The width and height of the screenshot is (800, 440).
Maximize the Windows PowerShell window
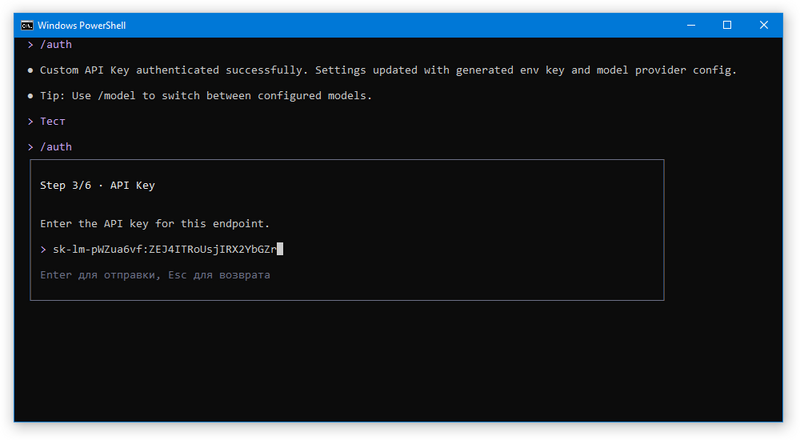727,25
